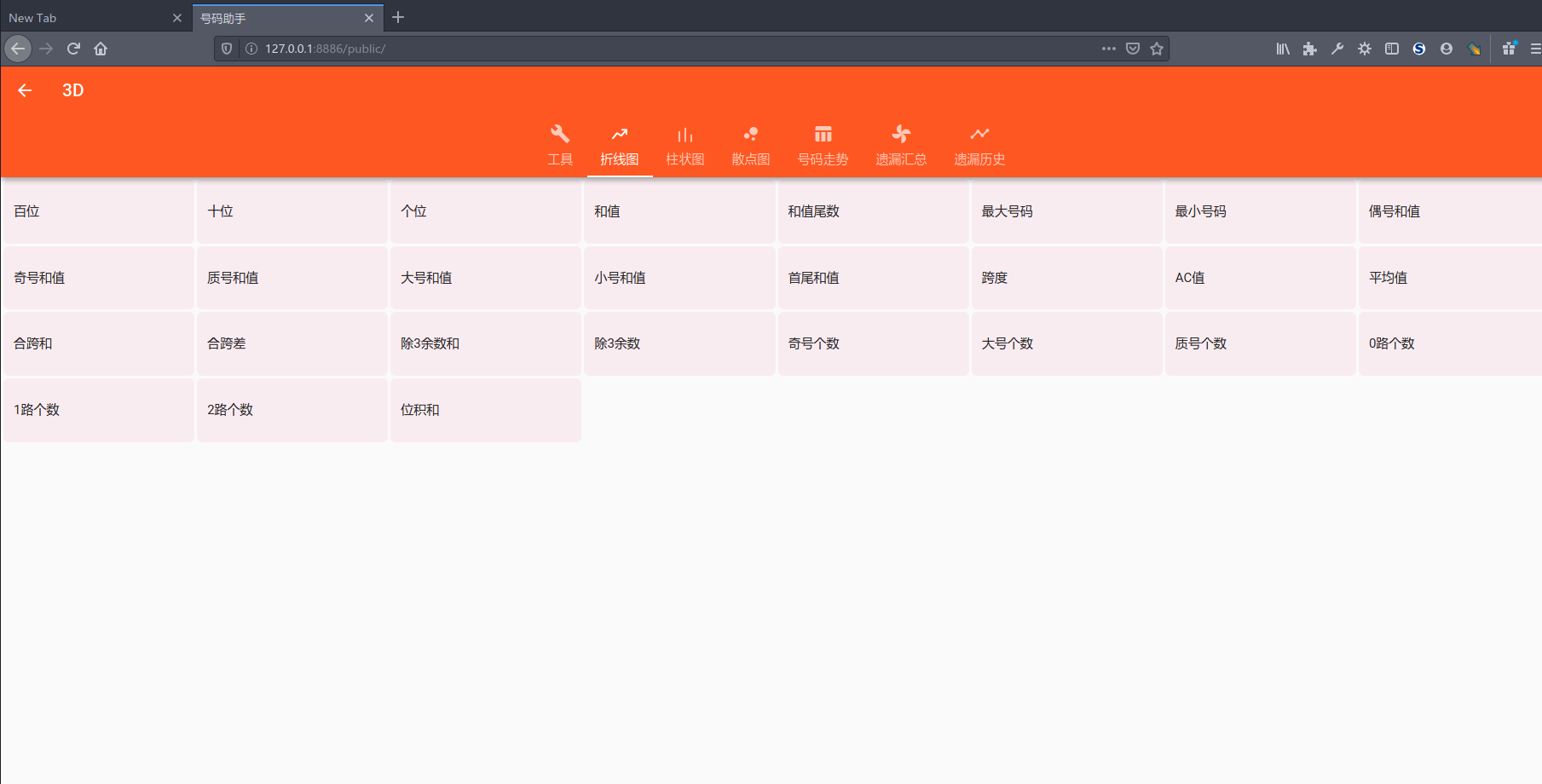Open the 首尾和值 card
This screenshot has height=784, width=1542.
click(x=873, y=278)
